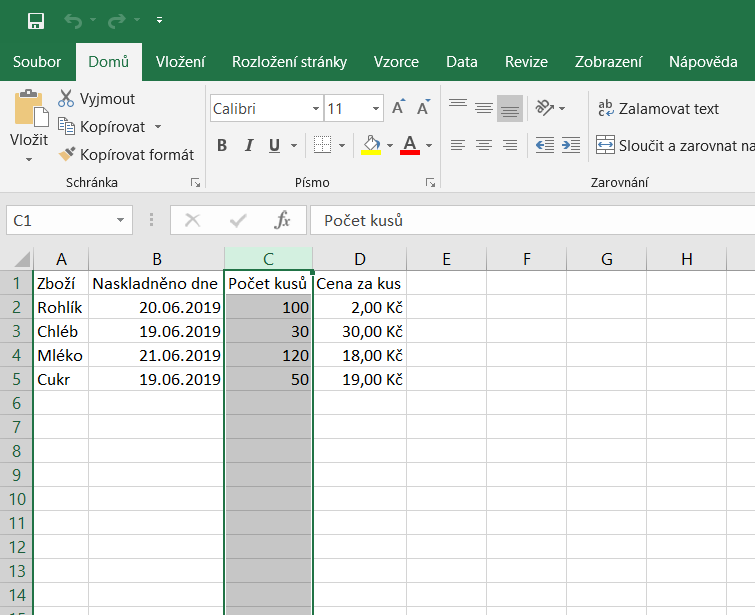
Task: Switch to the Vložení tab
Action: point(181,62)
